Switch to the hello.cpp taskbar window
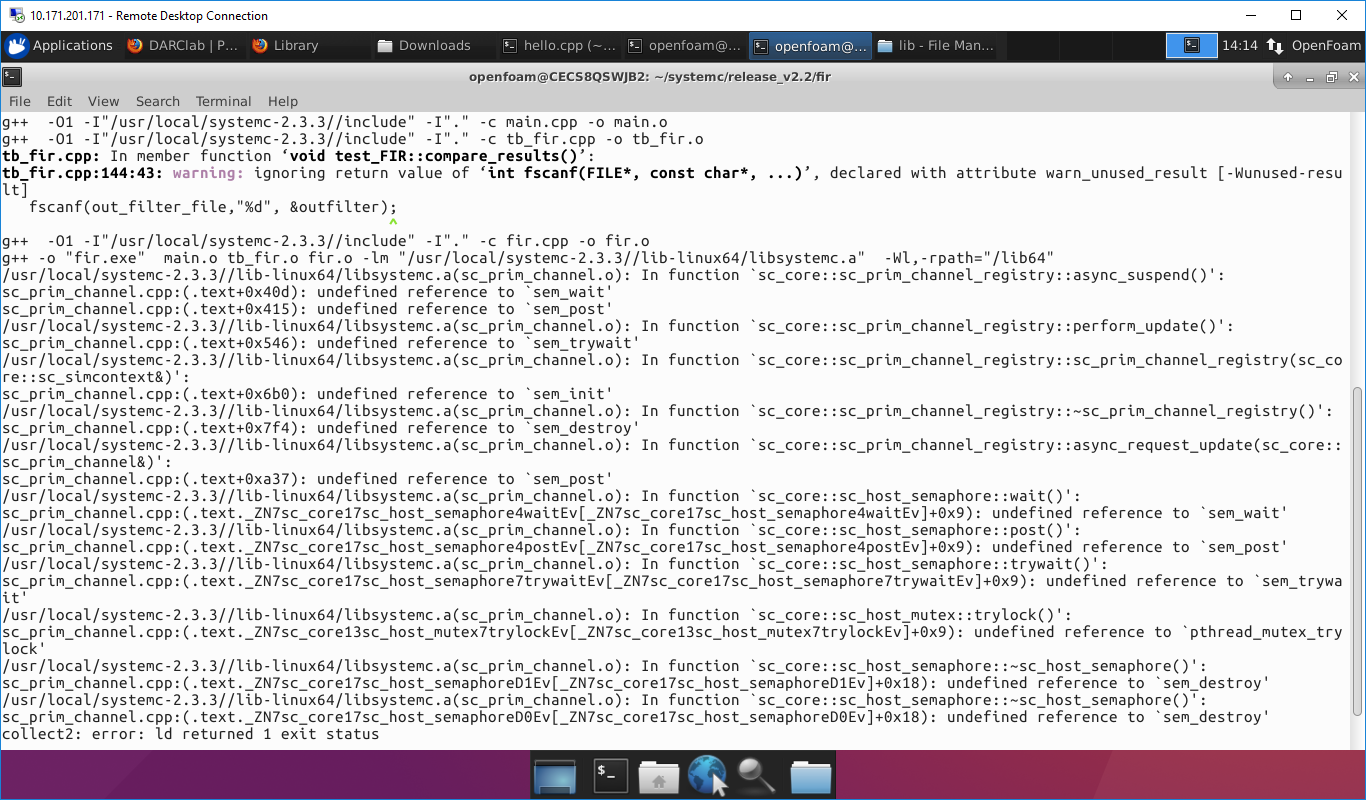The image size is (1366, 800). point(558,46)
